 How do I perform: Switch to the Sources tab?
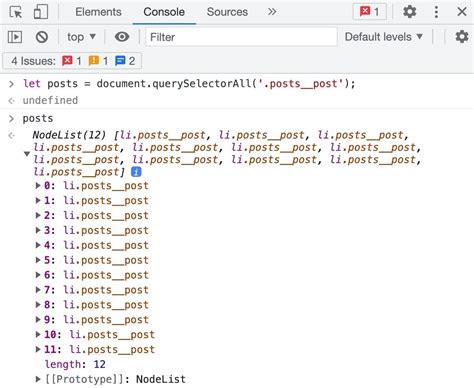coord(227,12)
